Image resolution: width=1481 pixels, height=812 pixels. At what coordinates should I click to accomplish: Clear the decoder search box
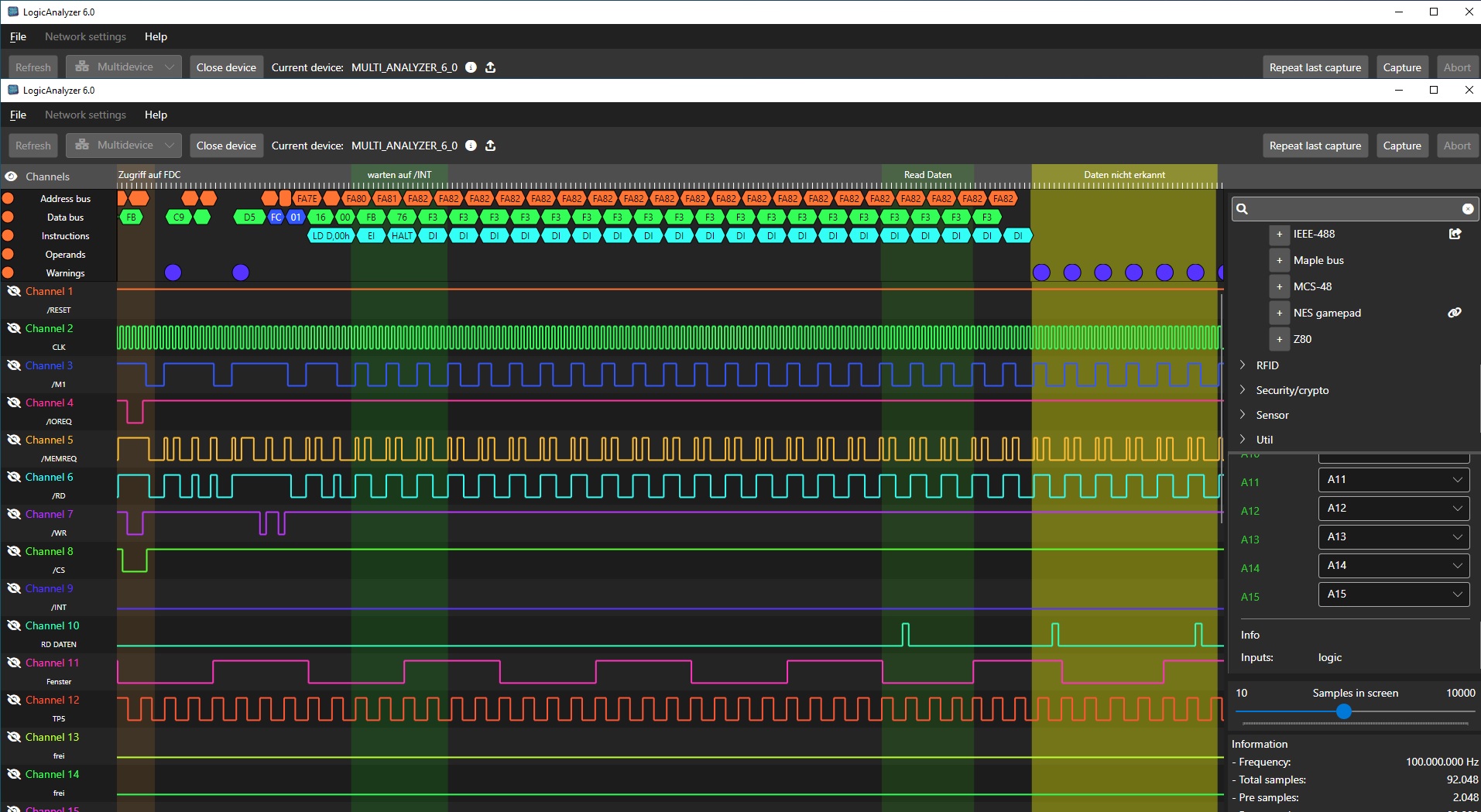[1467, 209]
